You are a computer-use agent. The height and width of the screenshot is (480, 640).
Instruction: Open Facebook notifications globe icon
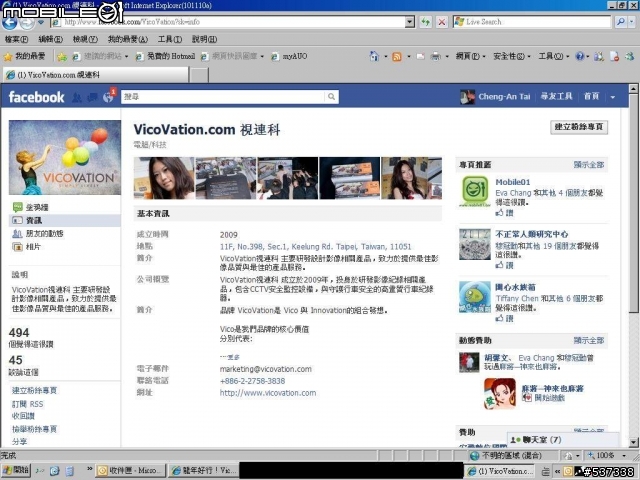pyautogui.click(x=108, y=98)
